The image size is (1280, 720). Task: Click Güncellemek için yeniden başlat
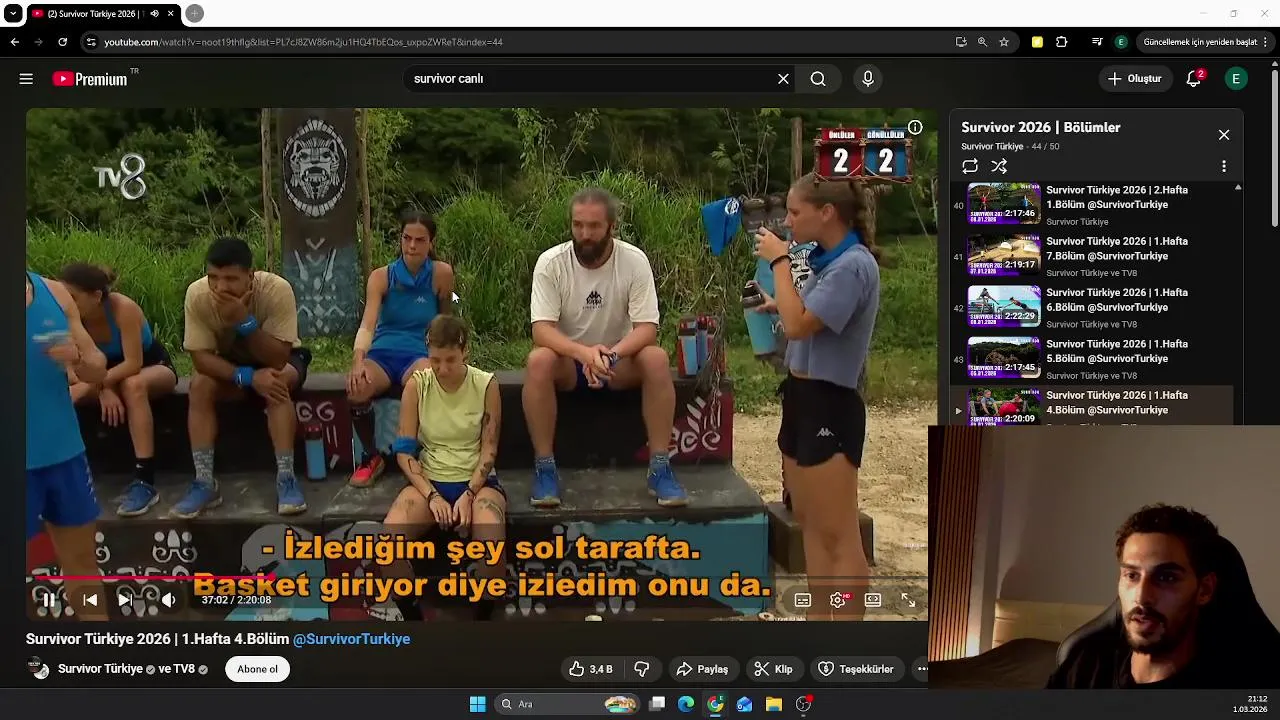coord(1206,42)
